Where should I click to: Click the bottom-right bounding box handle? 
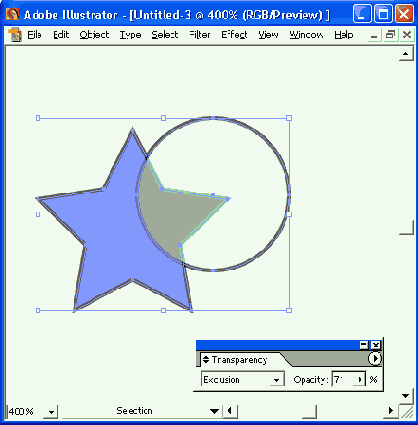pyautogui.click(x=289, y=310)
